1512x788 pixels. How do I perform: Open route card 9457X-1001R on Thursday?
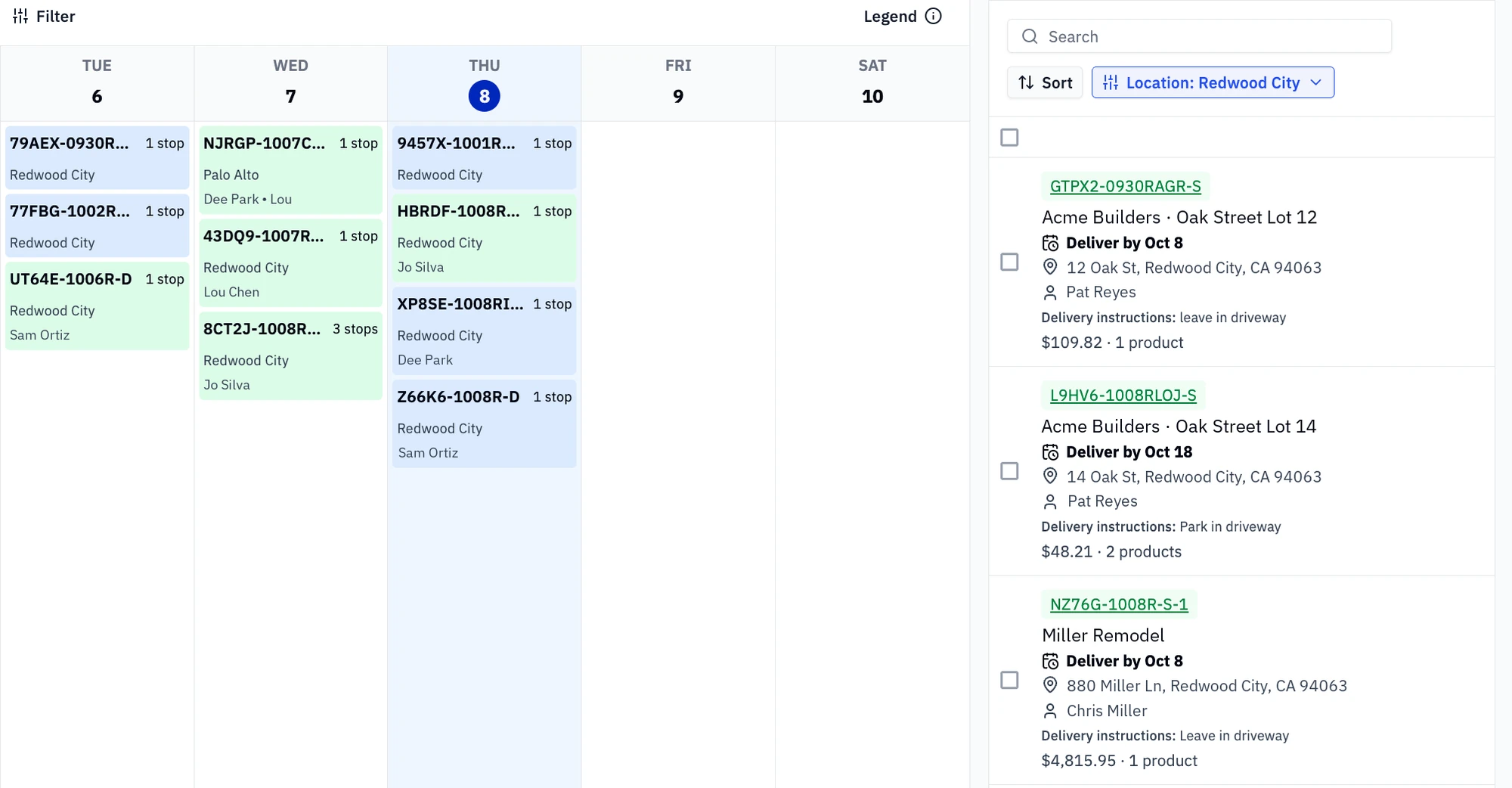[x=485, y=158]
